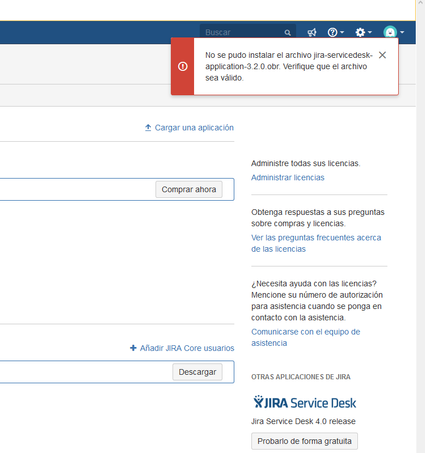Dismiss the install error notification

[x=382, y=55]
